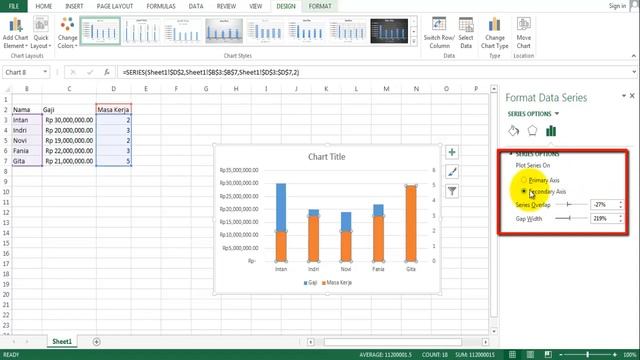Increase Series Overlap spinner value
This screenshot has height=360, width=640.
[621, 202]
